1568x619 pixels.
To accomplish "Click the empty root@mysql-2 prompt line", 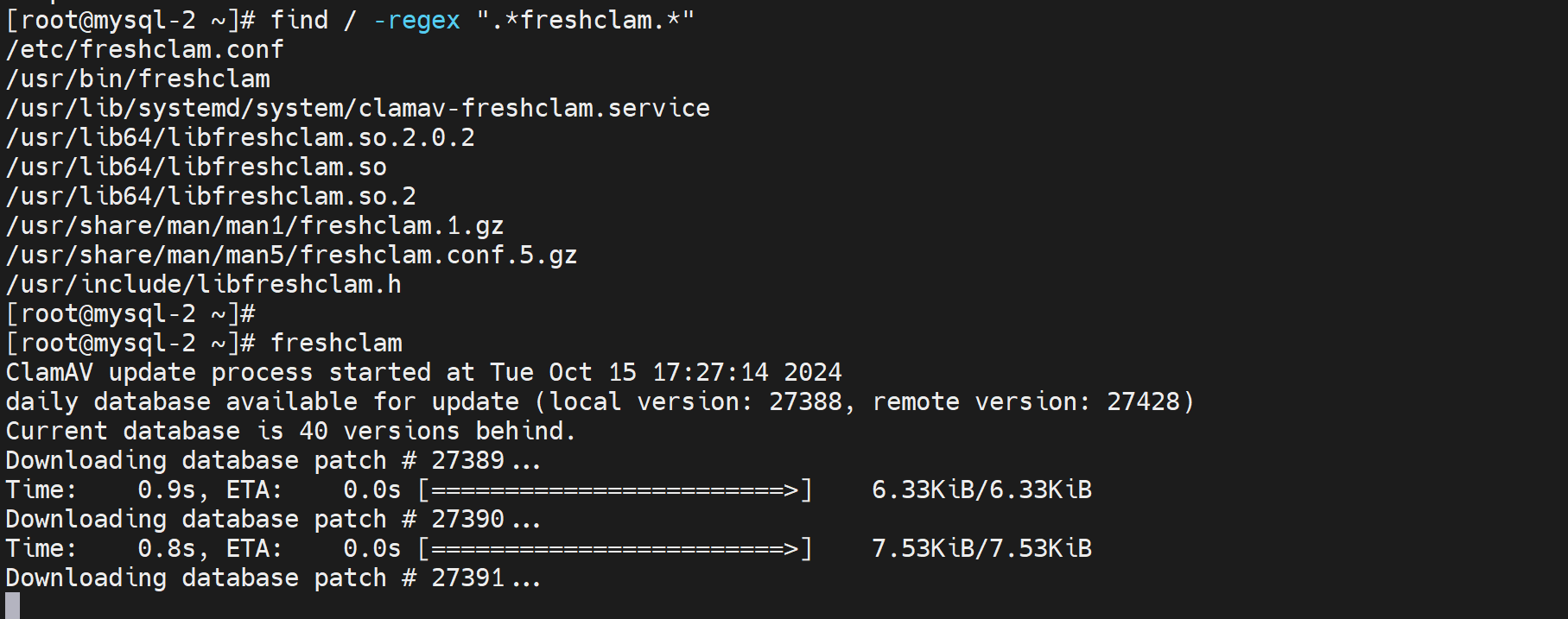I will 130,313.
